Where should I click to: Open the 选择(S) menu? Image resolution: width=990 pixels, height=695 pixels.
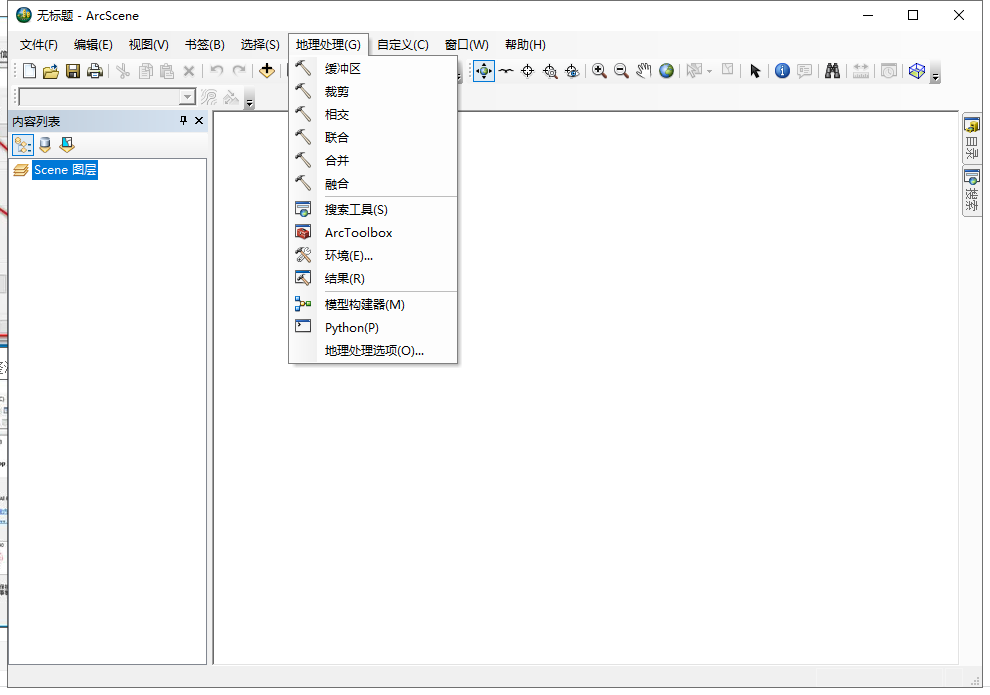259,45
